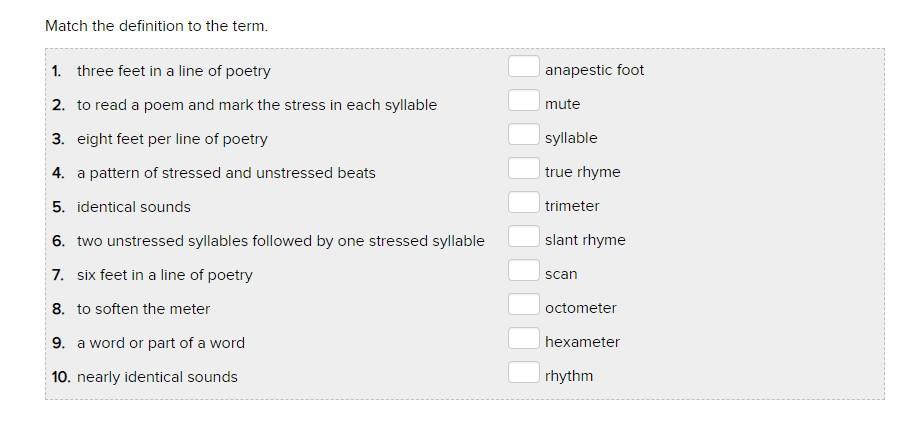Click the box beside true rhyme
Image resolution: width=914 pixels, height=429 pixels.
pos(523,169)
